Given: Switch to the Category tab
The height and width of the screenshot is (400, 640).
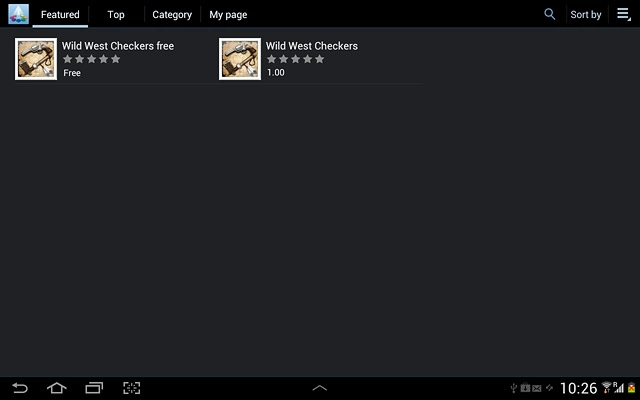Looking at the screenshot, I should coord(172,15).
